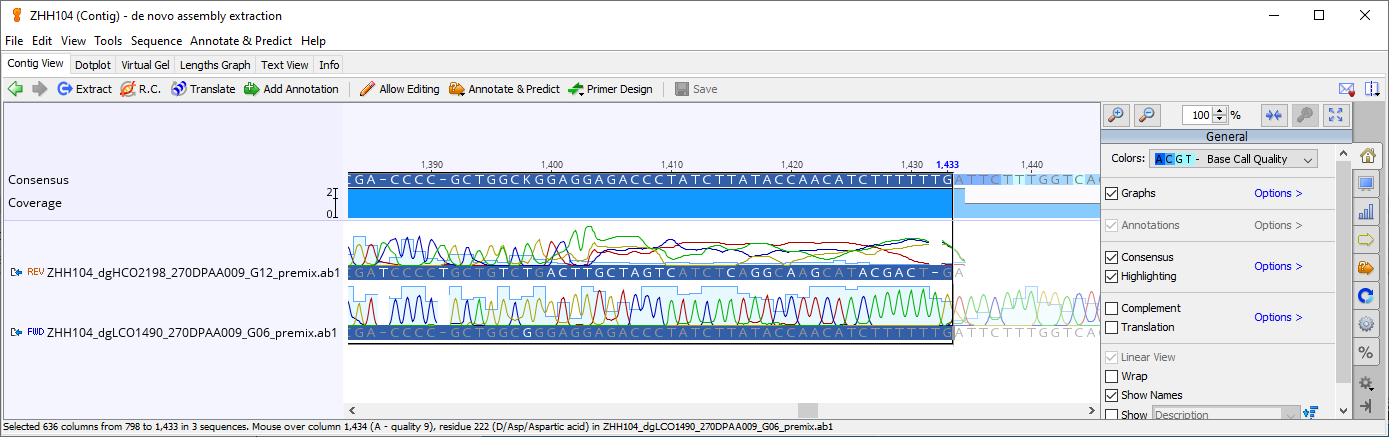
Task: Click icon left of FWD sequence name
Action: pos(16,332)
